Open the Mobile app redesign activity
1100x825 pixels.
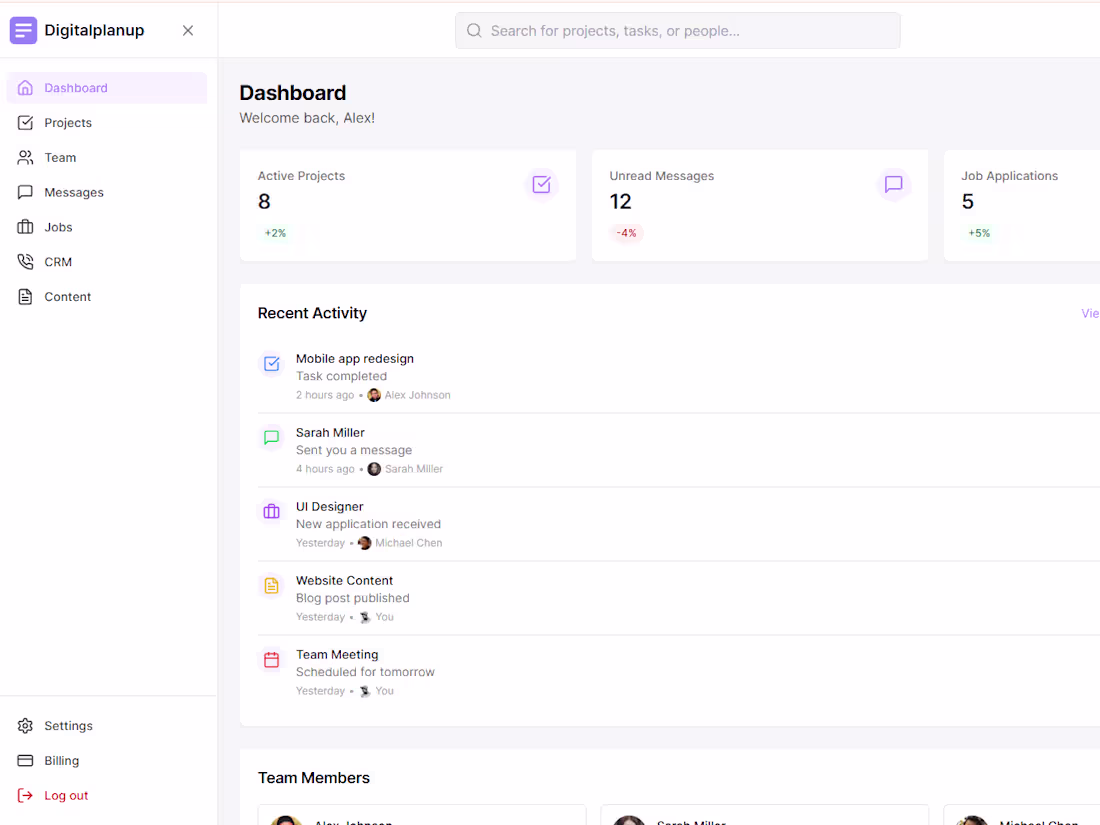point(355,358)
